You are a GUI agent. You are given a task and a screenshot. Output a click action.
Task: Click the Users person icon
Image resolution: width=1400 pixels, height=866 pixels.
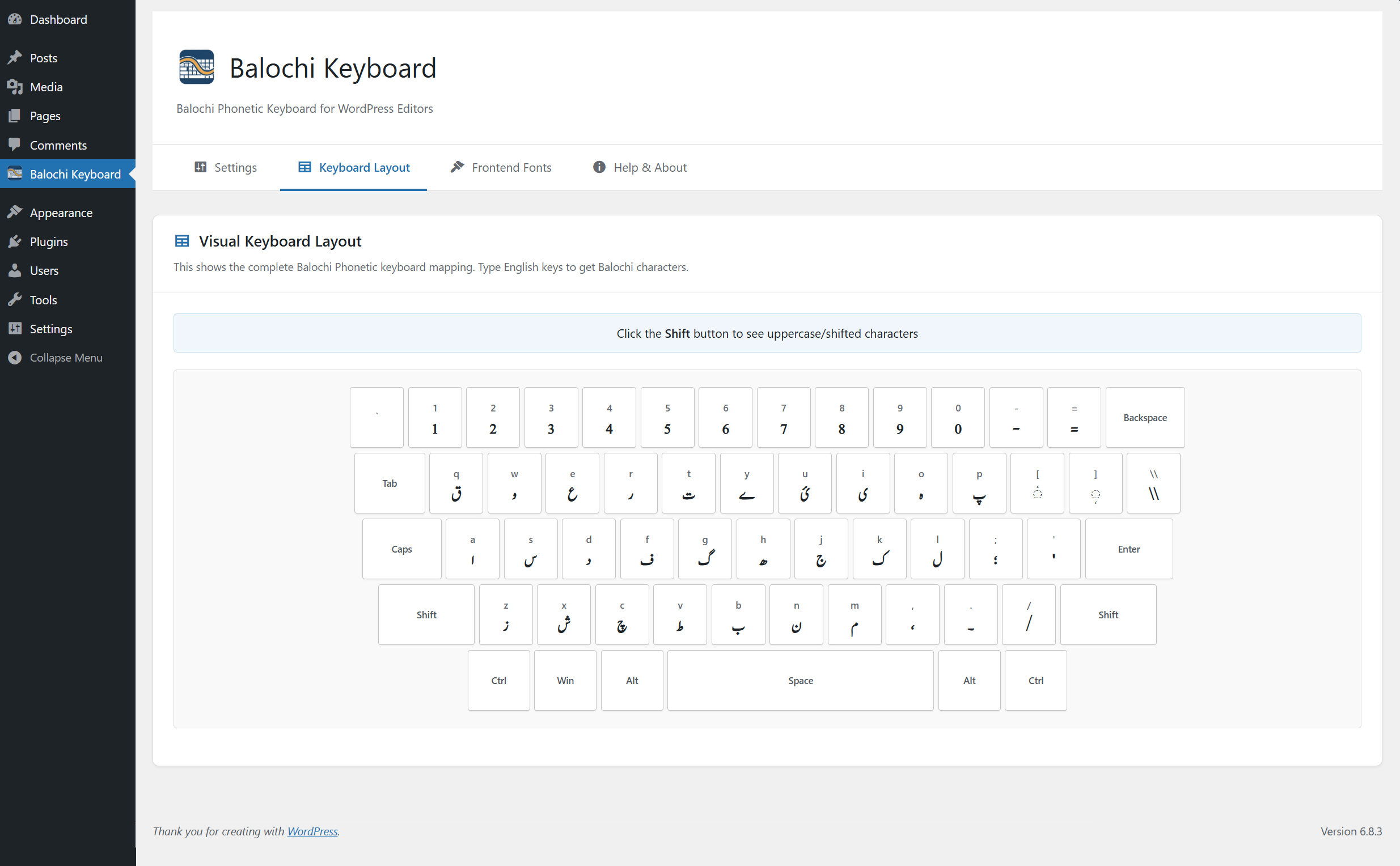[x=15, y=270]
